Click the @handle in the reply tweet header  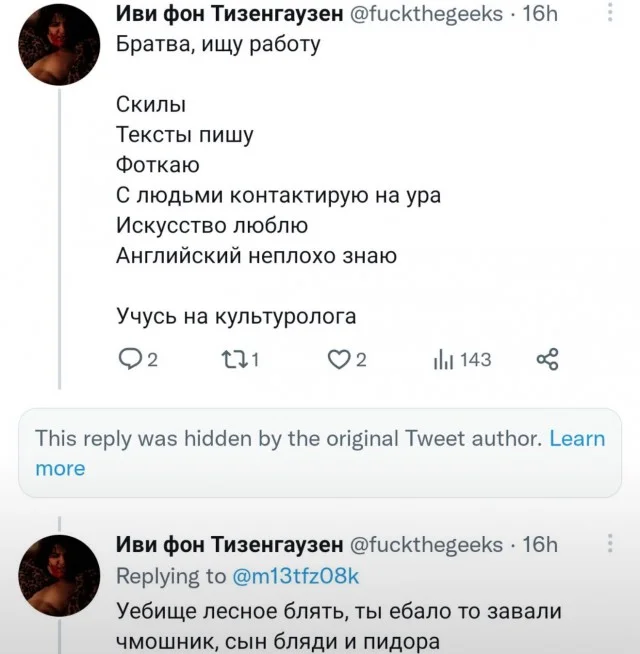(x=427, y=545)
